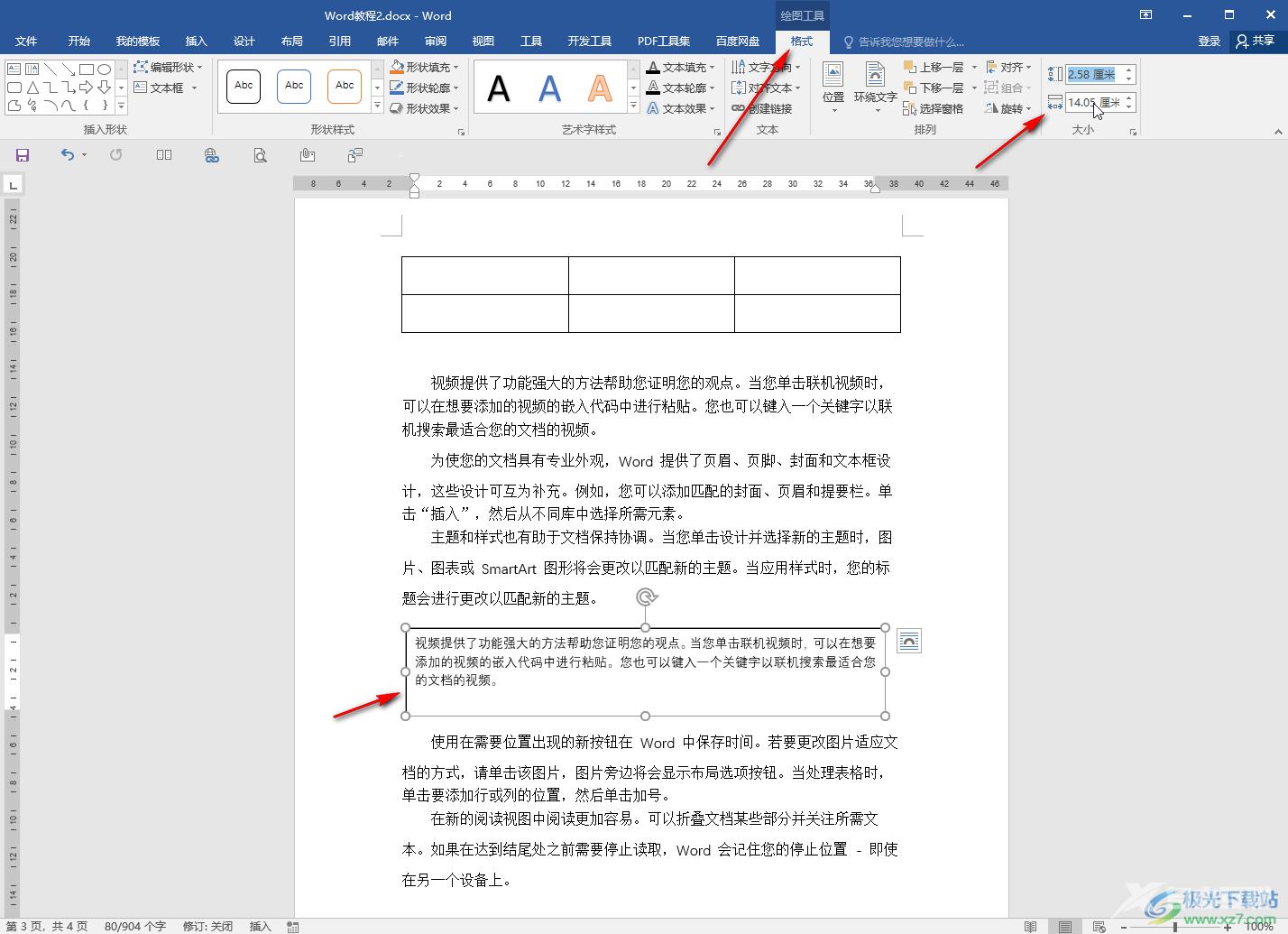Open Shape Outline (形状轮廓) dropdown

tap(424, 88)
